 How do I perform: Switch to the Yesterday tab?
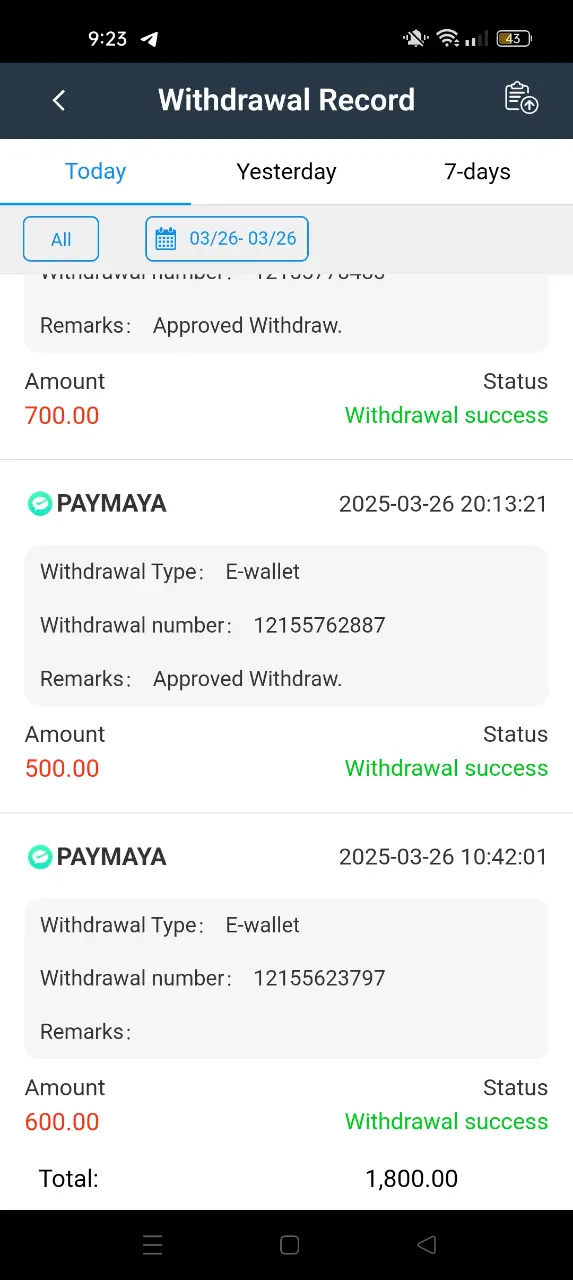(286, 172)
